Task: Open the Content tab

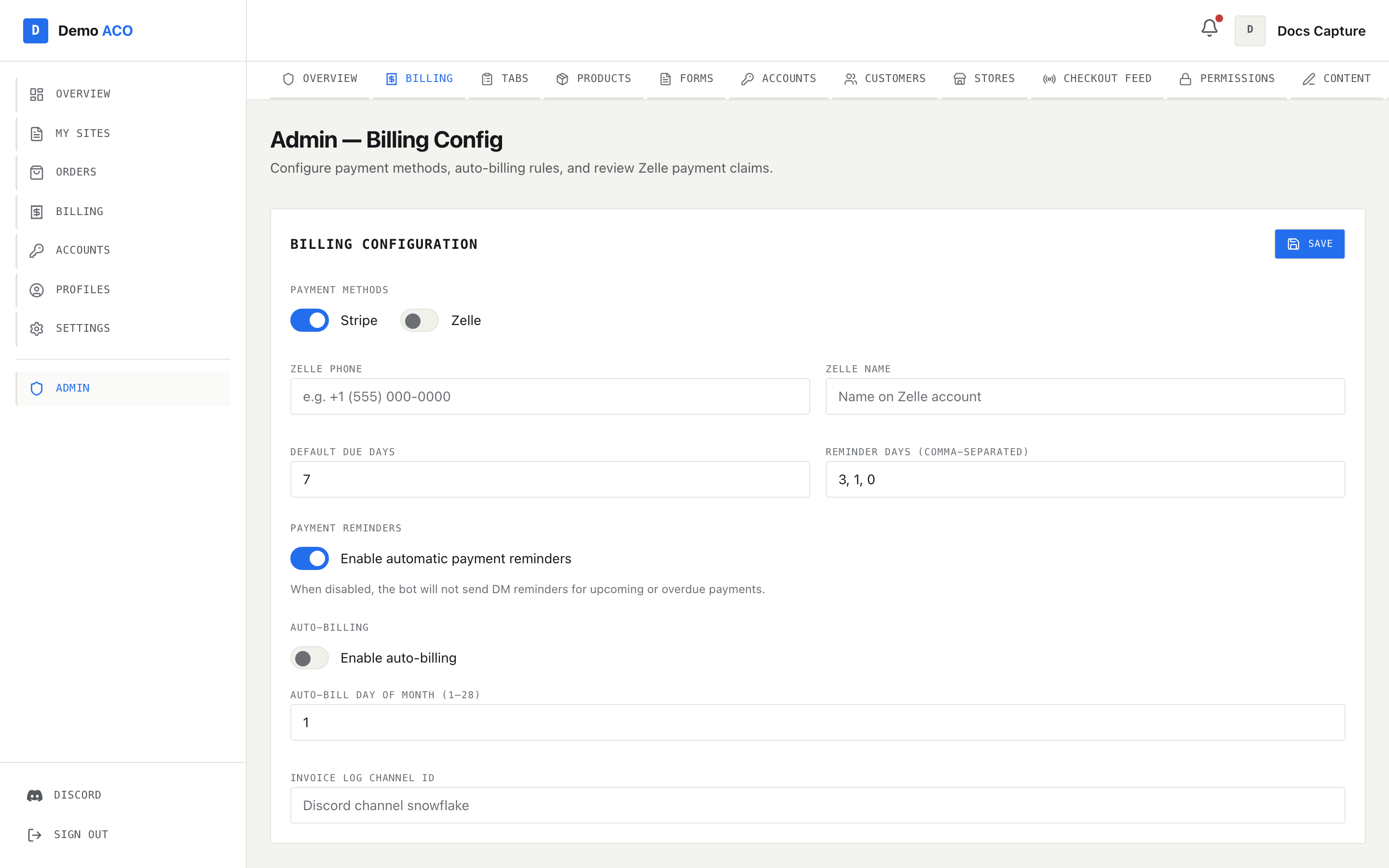Action: pyautogui.click(x=1337, y=79)
